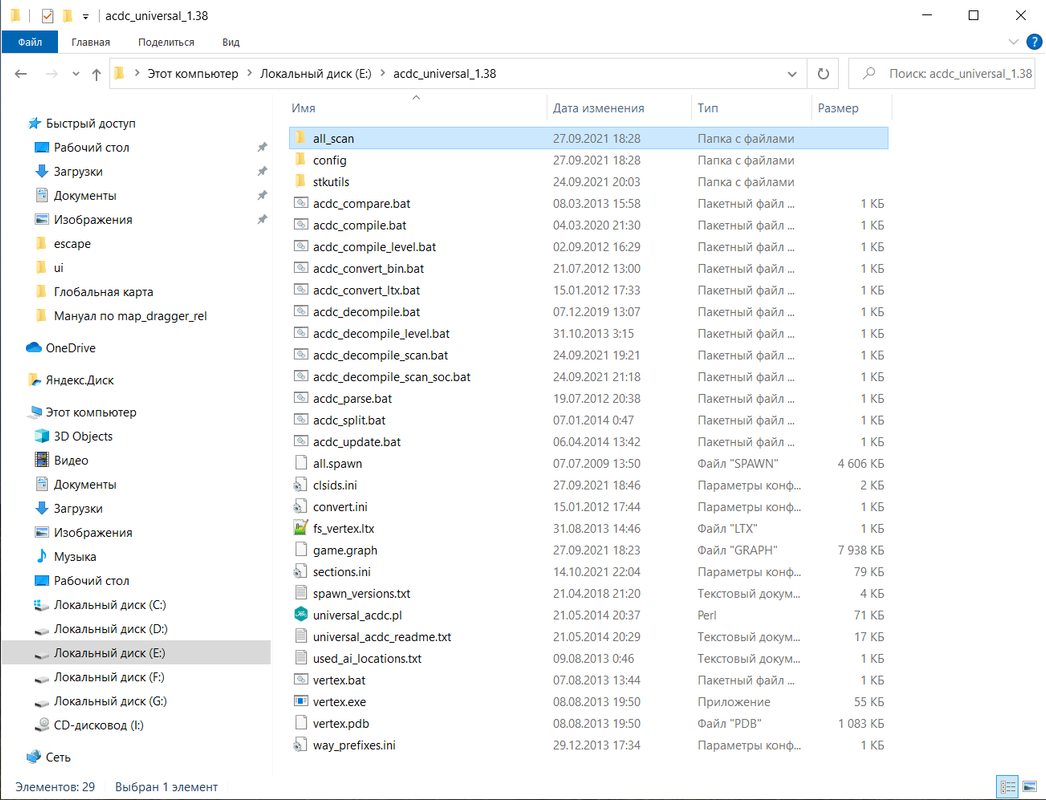
Task: Unpin Изображения pin in quick access
Action: [x=262, y=219]
